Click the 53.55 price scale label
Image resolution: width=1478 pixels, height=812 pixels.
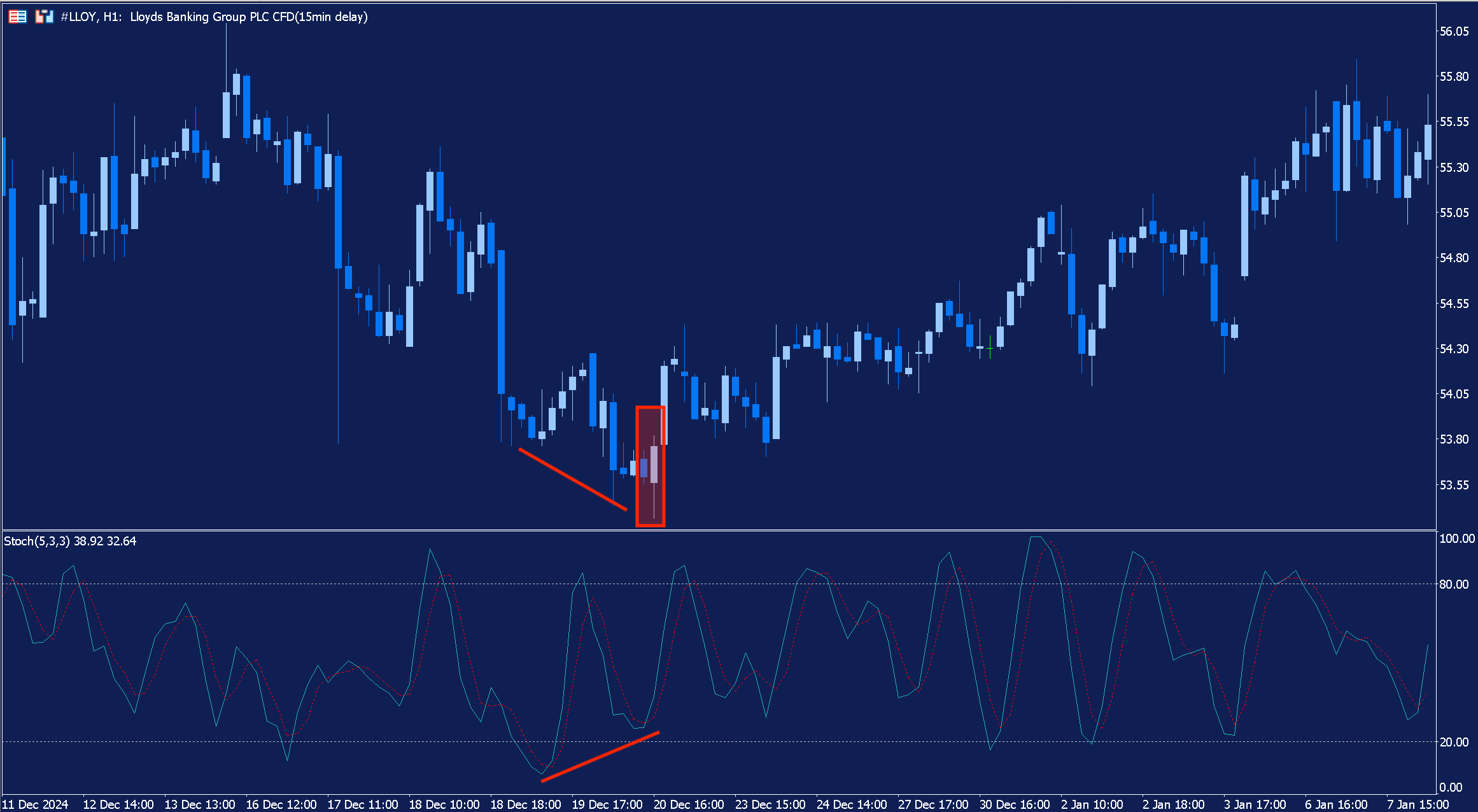tap(1454, 485)
